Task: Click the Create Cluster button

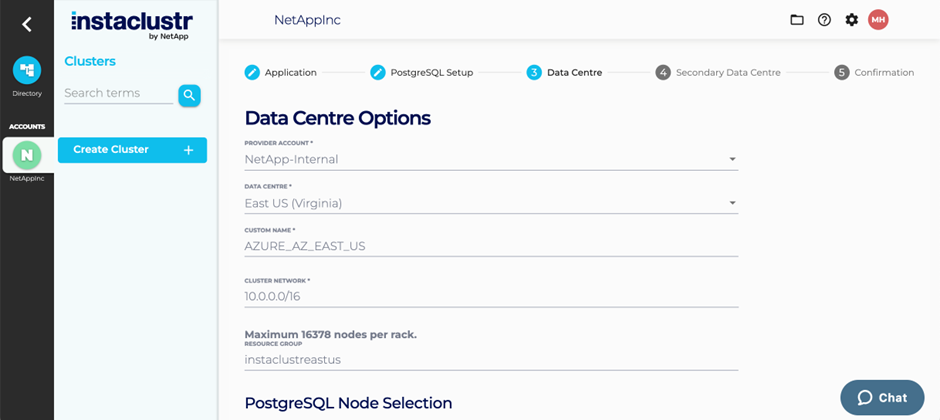Action: pos(132,150)
